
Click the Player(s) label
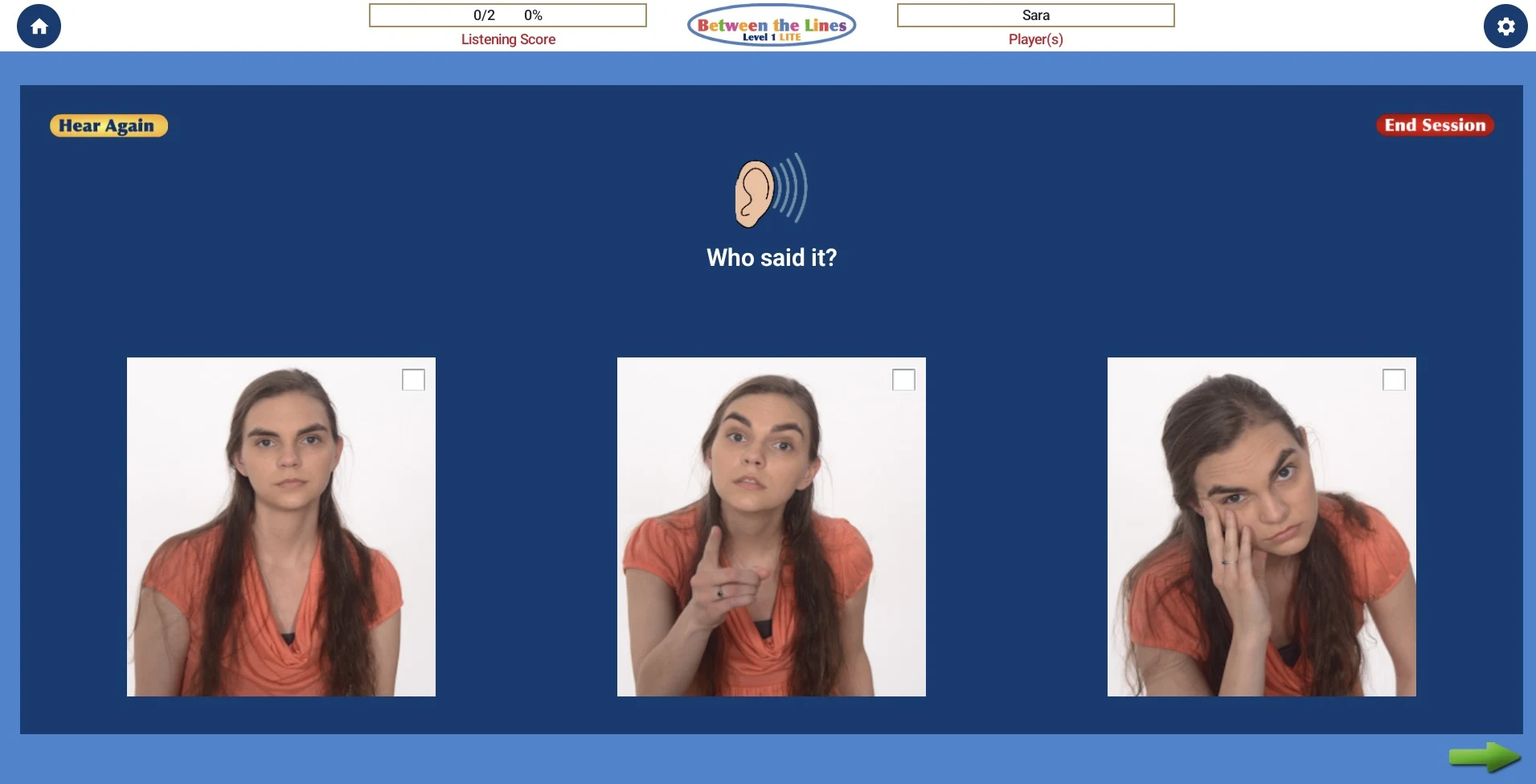[1036, 39]
